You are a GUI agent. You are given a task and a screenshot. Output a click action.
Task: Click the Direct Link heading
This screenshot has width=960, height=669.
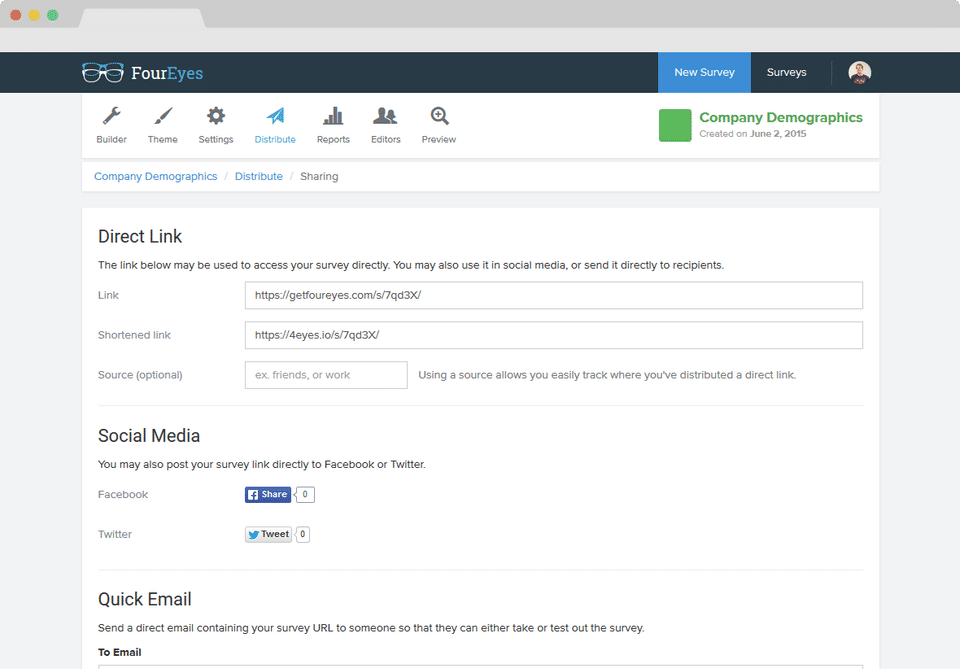[140, 236]
